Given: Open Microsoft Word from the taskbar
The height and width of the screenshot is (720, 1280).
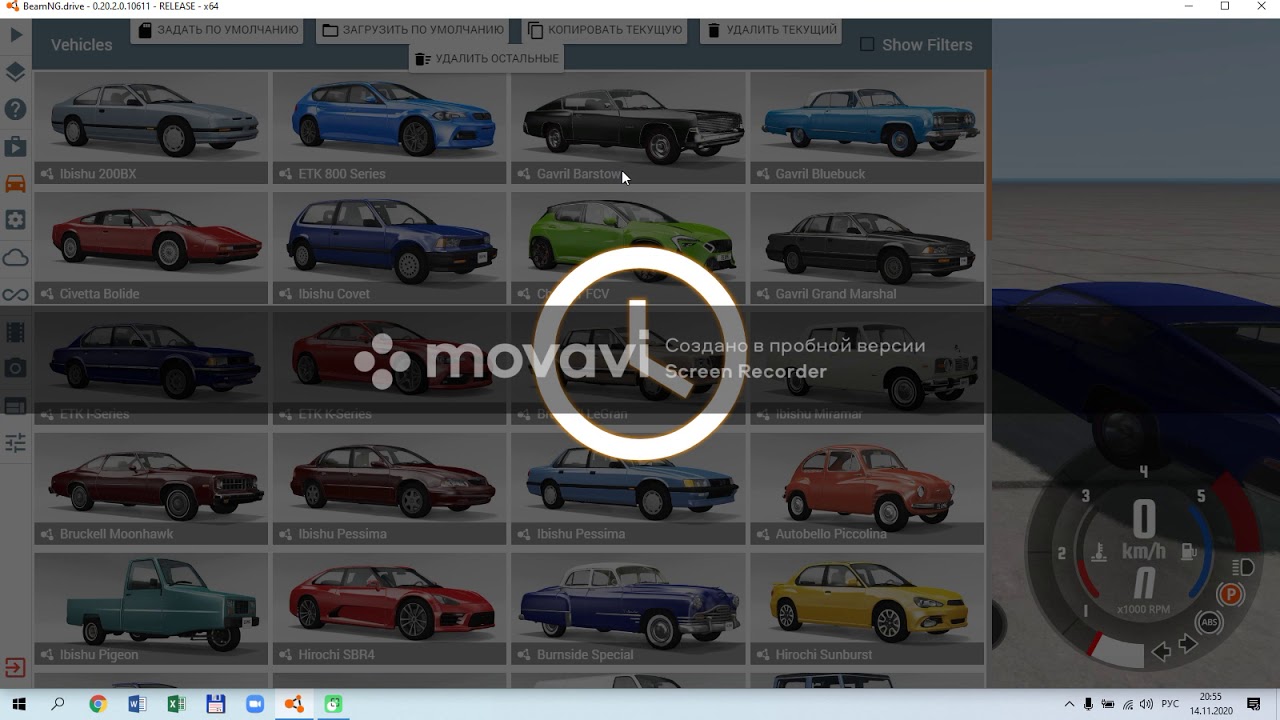Looking at the screenshot, I should coord(137,704).
